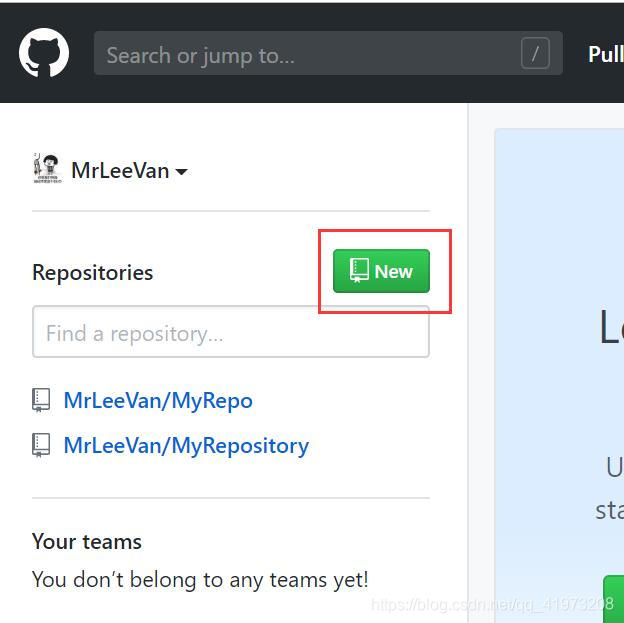Viewport: 624px width, 623px height.
Task: Click the "Repositories" heading text
Action: coord(92,273)
